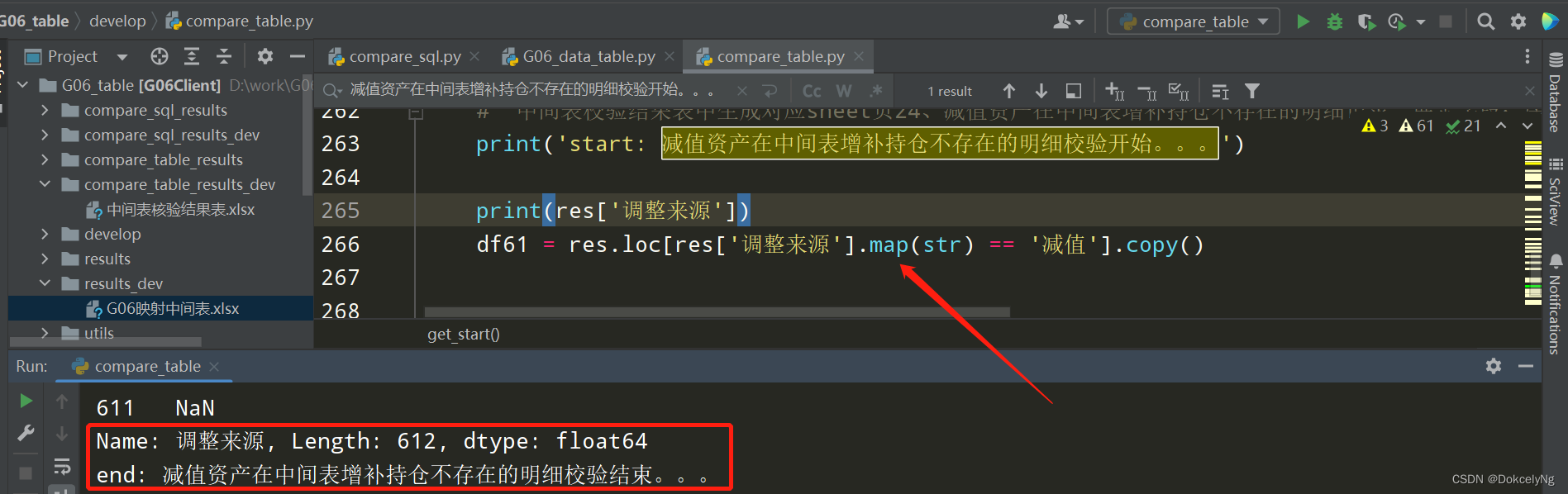
Task: Hide the Run panel with minus icon
Action: click(1526, 366)
